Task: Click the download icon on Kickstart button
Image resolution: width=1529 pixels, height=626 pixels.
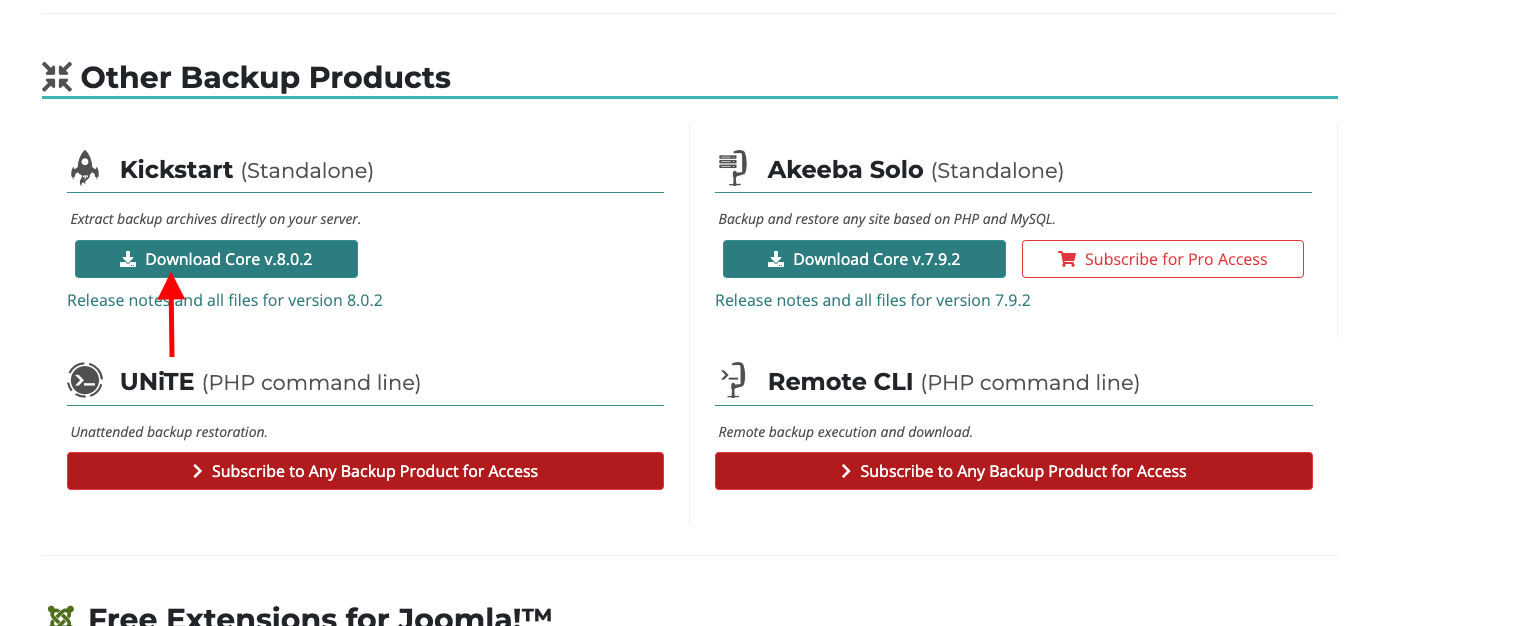Action: point(128,259)
